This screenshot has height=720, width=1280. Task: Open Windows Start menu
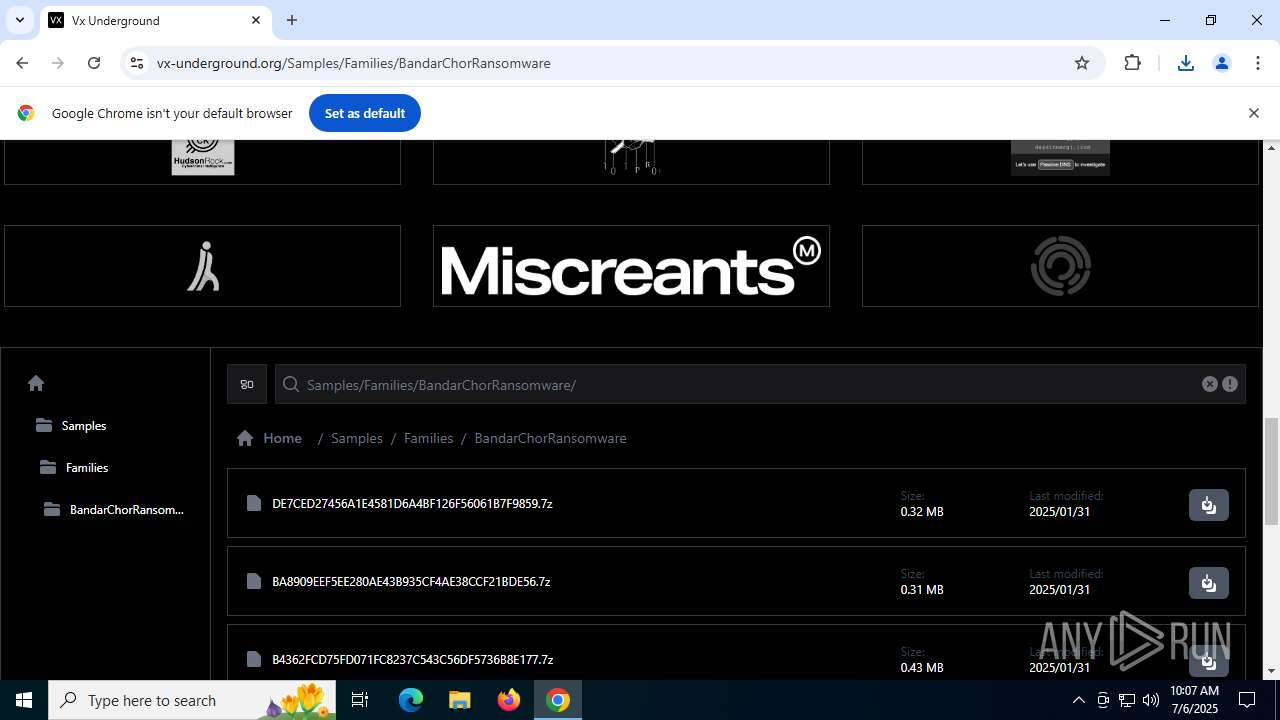pos(24,700)
